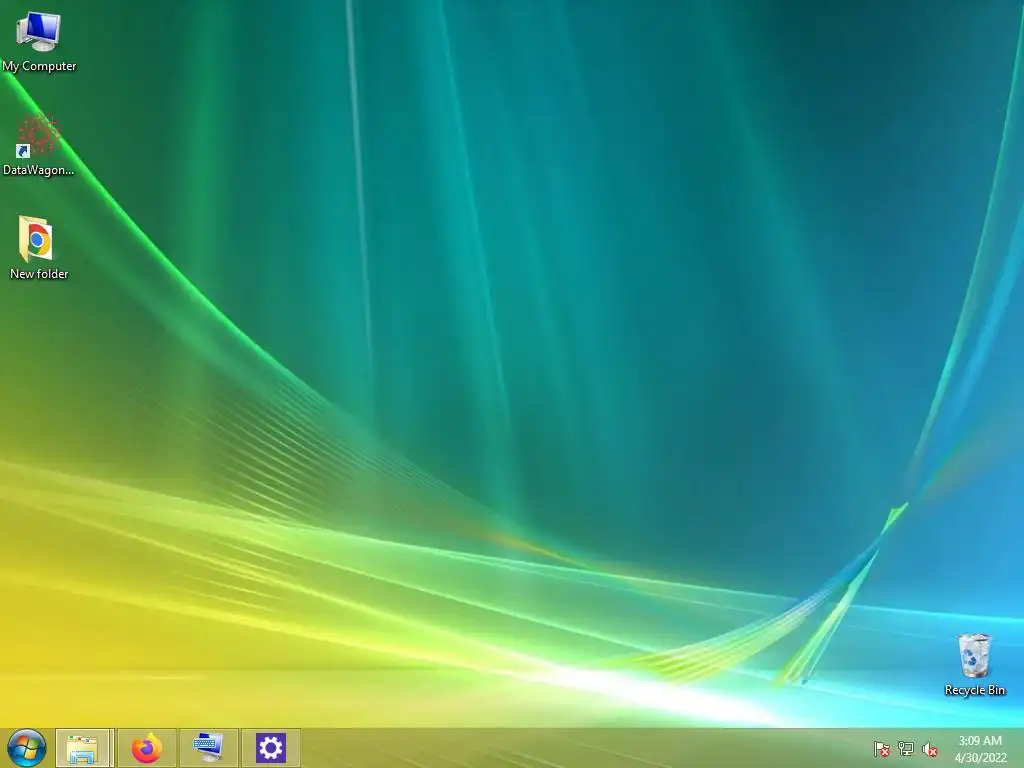
Task: Click the 4/30/2022 date in tray
Action: coord(981,758)
